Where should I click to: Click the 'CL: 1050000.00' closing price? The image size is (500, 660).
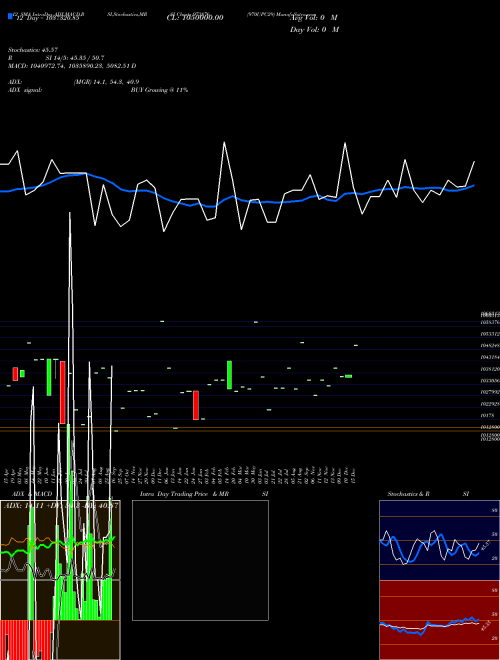pos(195,18)
